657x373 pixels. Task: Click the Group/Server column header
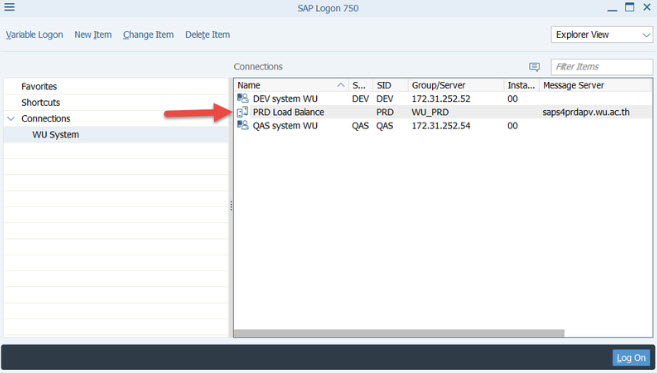[x=438, y=85]
